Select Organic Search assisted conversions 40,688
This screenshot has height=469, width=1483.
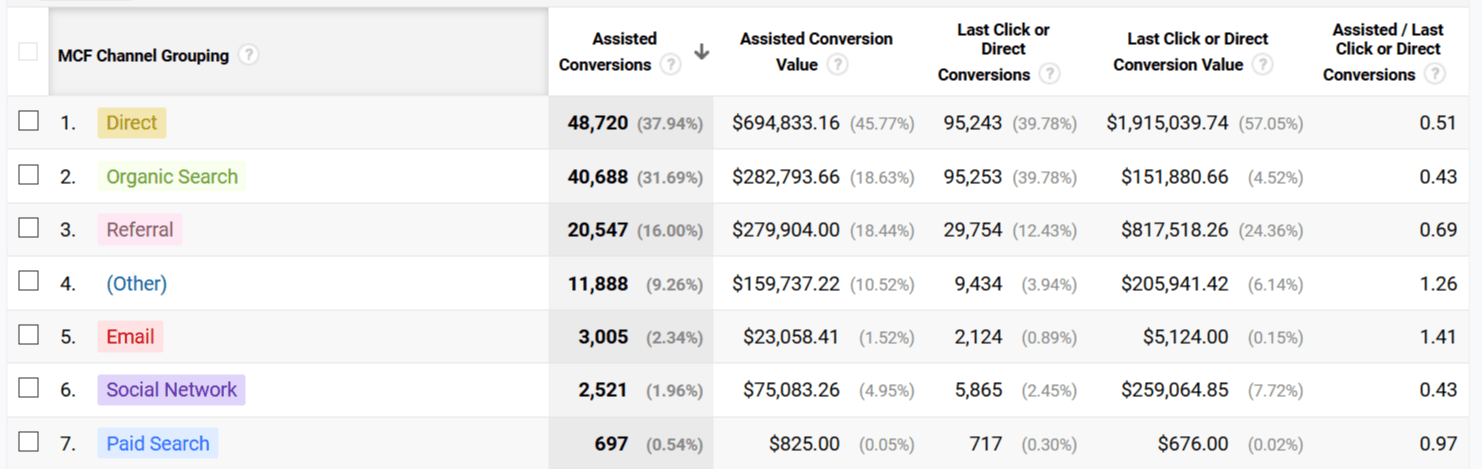click(x=598, y=177)
